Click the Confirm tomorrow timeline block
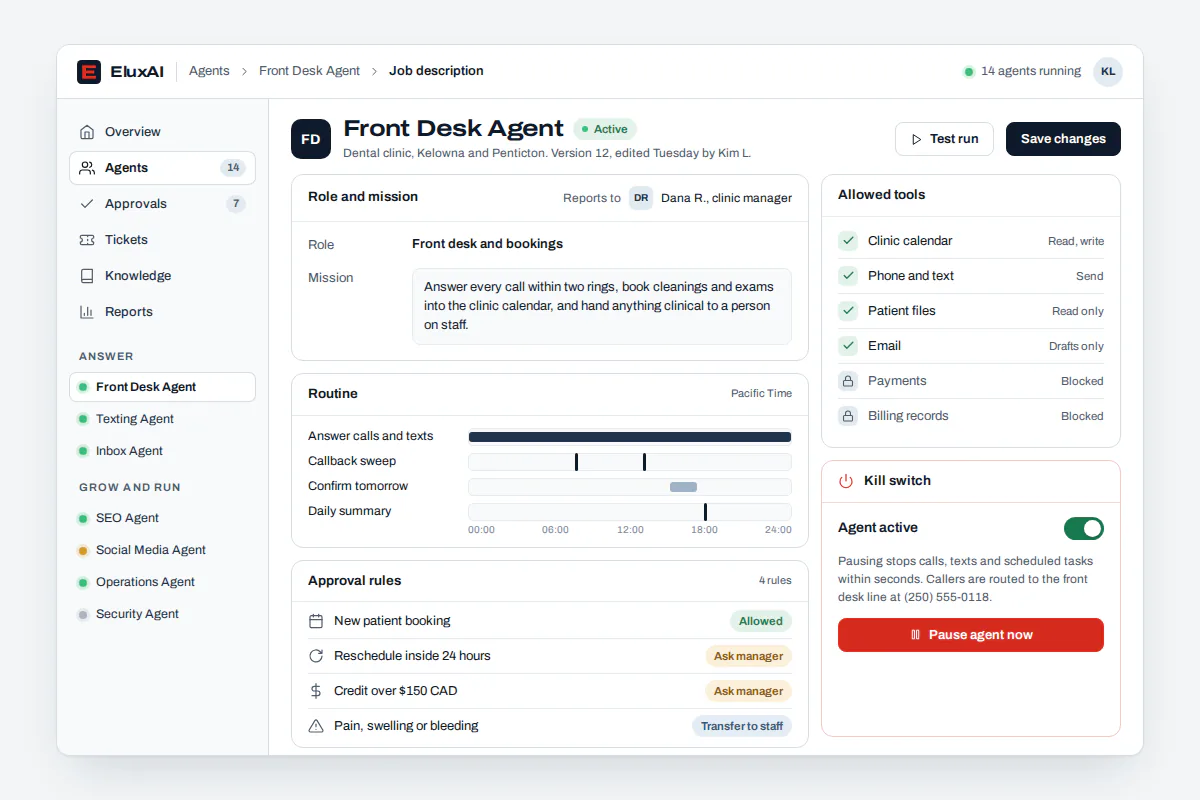This screenshot has height=800, width=1200. click(x=683, y=487)
